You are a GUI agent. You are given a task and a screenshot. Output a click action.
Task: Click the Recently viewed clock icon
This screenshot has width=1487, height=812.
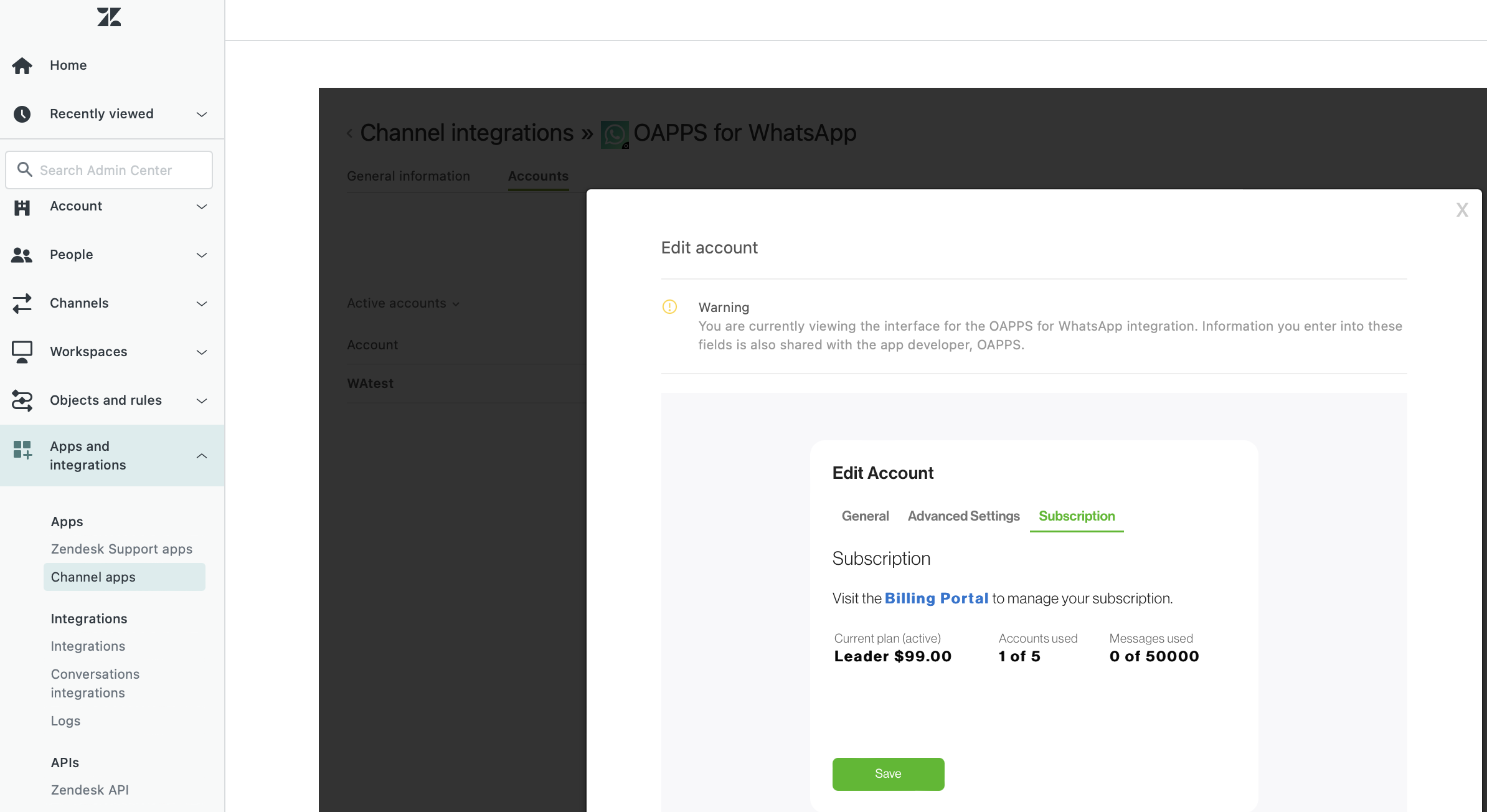pos(22,114)
